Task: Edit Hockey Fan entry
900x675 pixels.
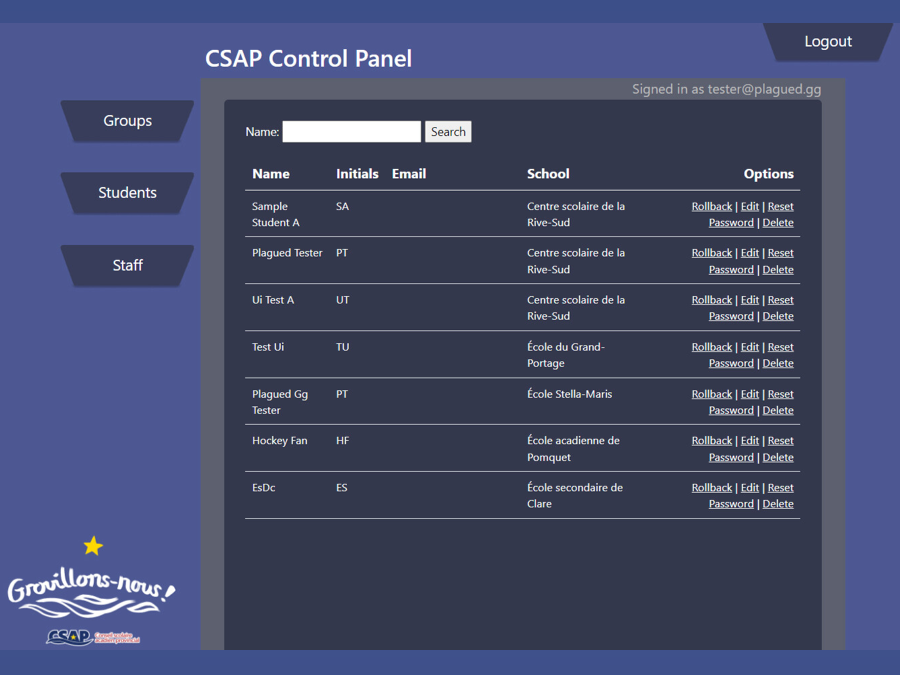Action: (x=750, y=441)
